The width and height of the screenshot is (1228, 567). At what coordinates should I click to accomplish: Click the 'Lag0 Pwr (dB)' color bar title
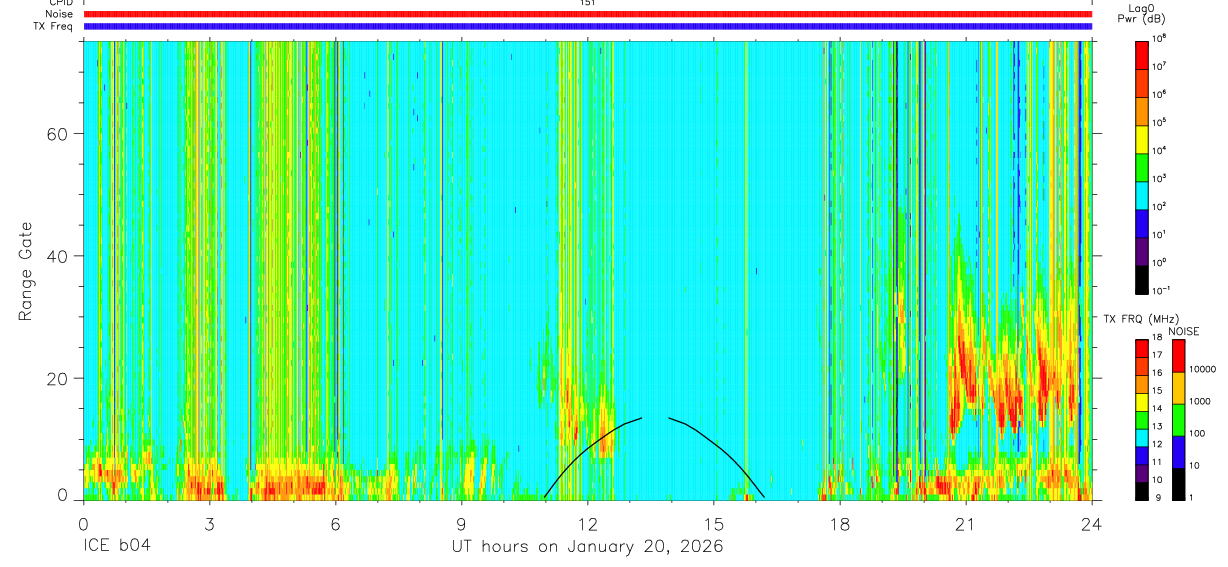[1141, 14]
